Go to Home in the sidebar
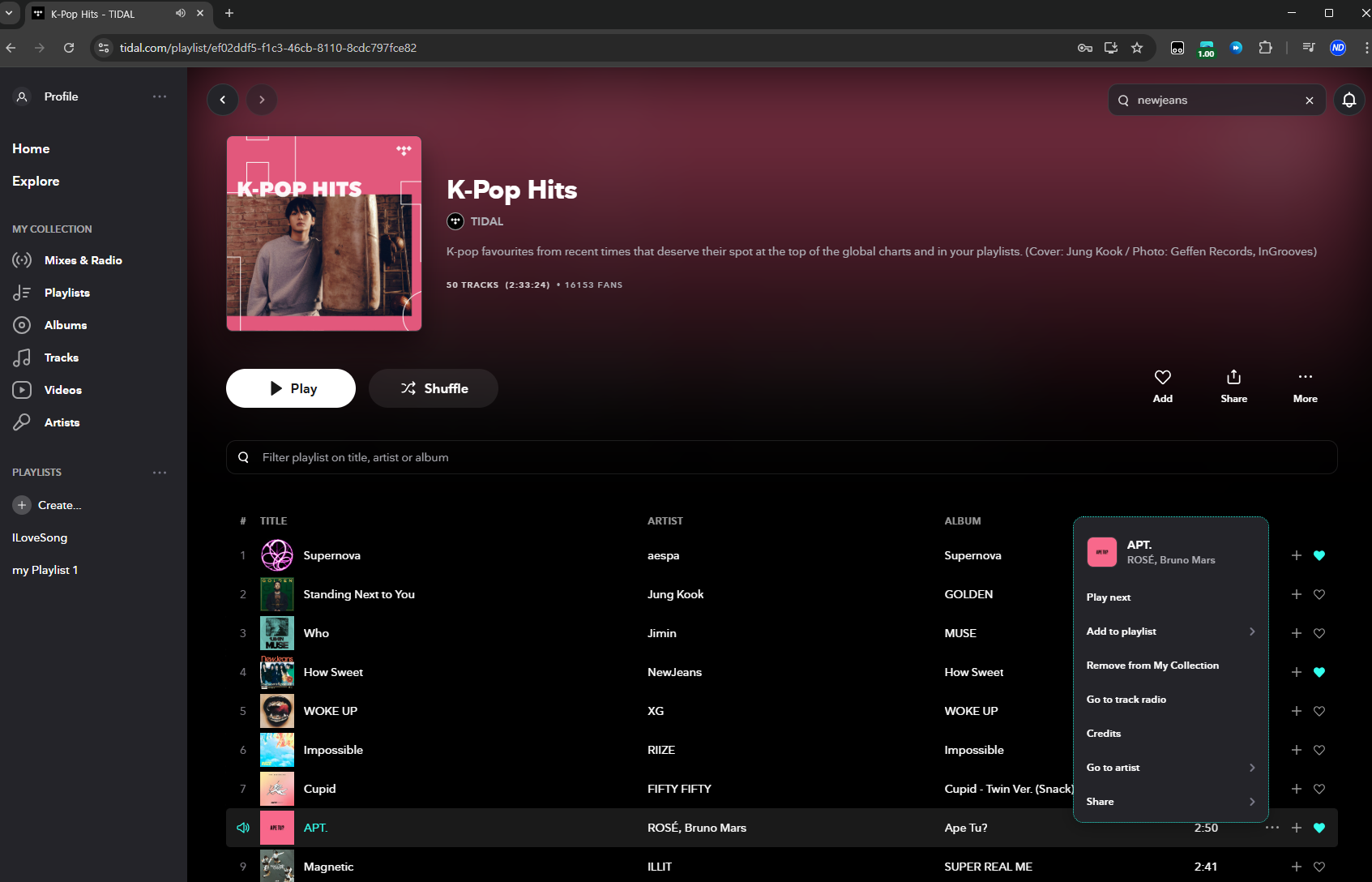 point(31,149)
